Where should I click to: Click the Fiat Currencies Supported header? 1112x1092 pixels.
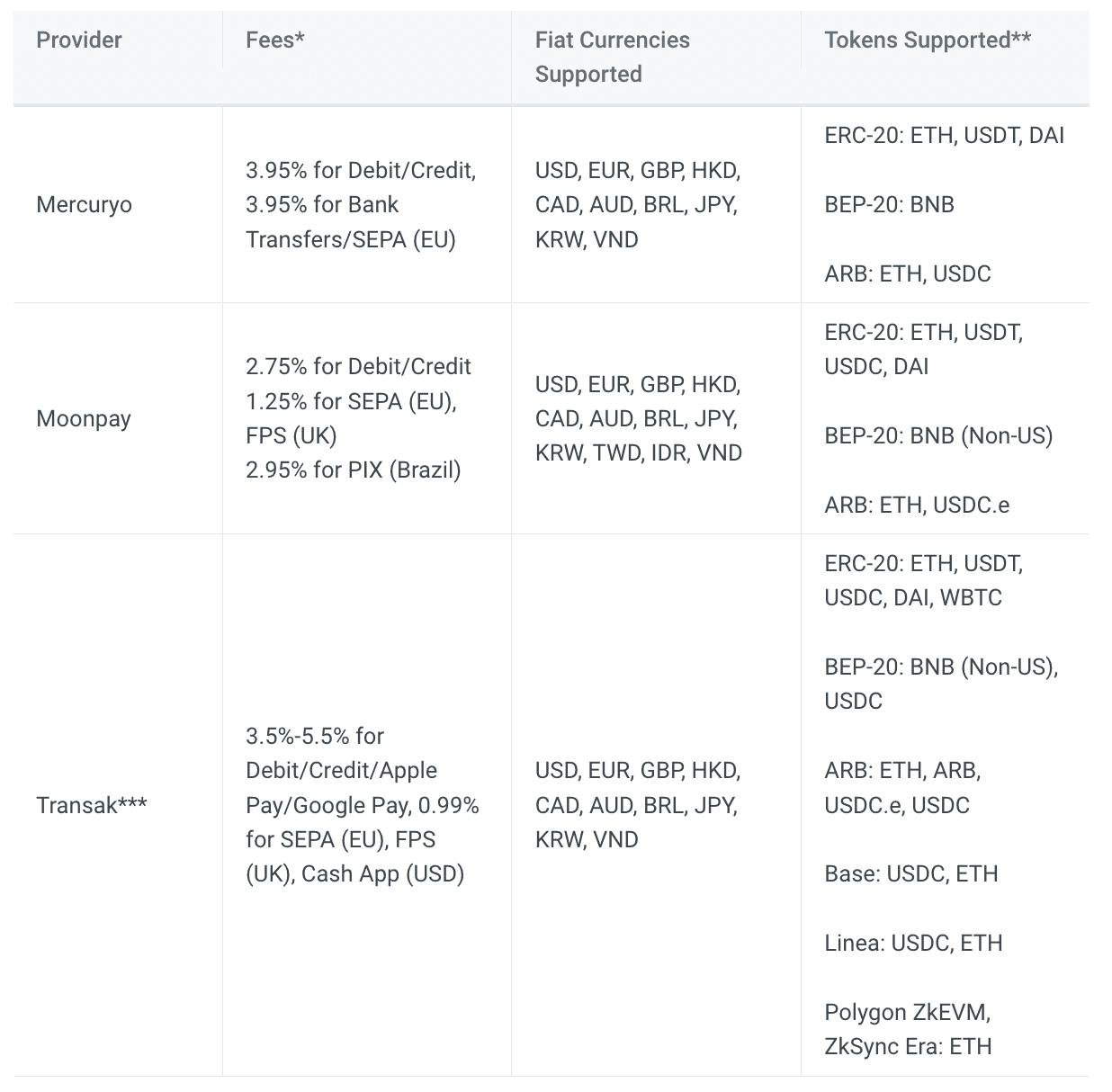[x=612, y=57]
